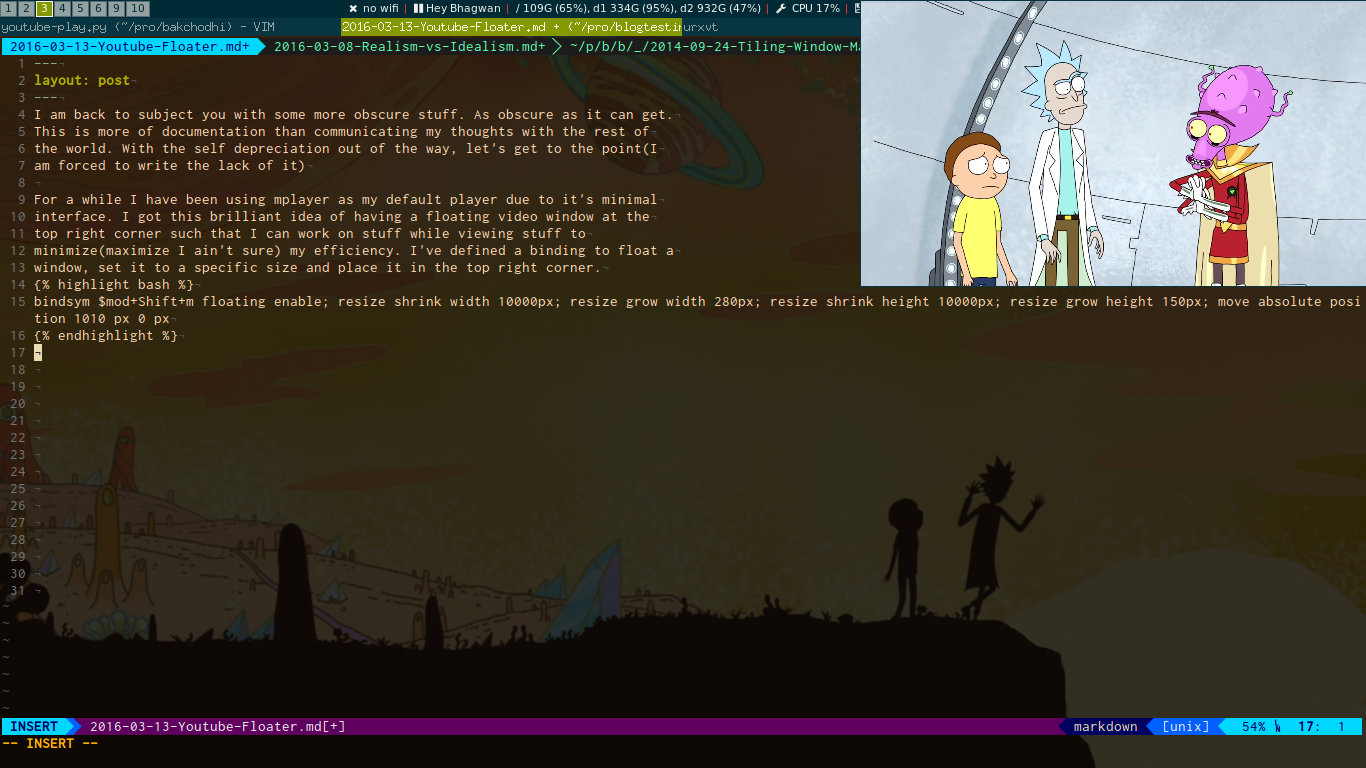This screenshot has width=1366, height=768.
Task: Click the statusline filename 2016-03-13-Youtube-Floater.md[+]
Action: click(x=218, y=726)
